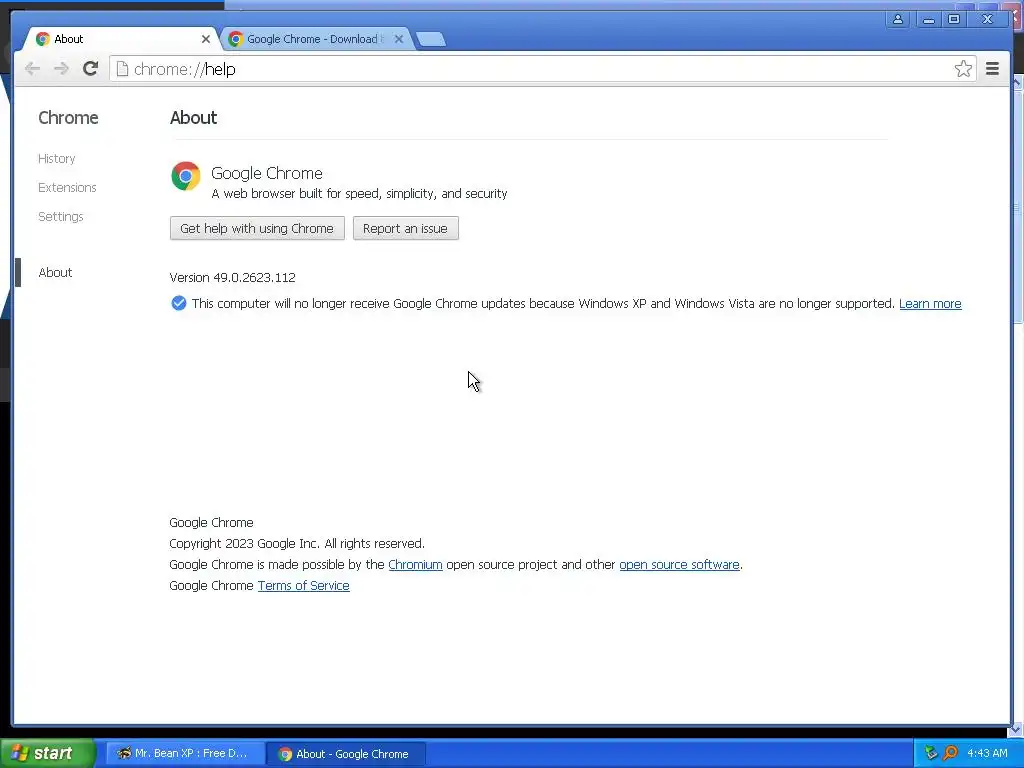The image size is (1024, 768).
Task: Bookmark this page with the star icon
Action: 963,69
